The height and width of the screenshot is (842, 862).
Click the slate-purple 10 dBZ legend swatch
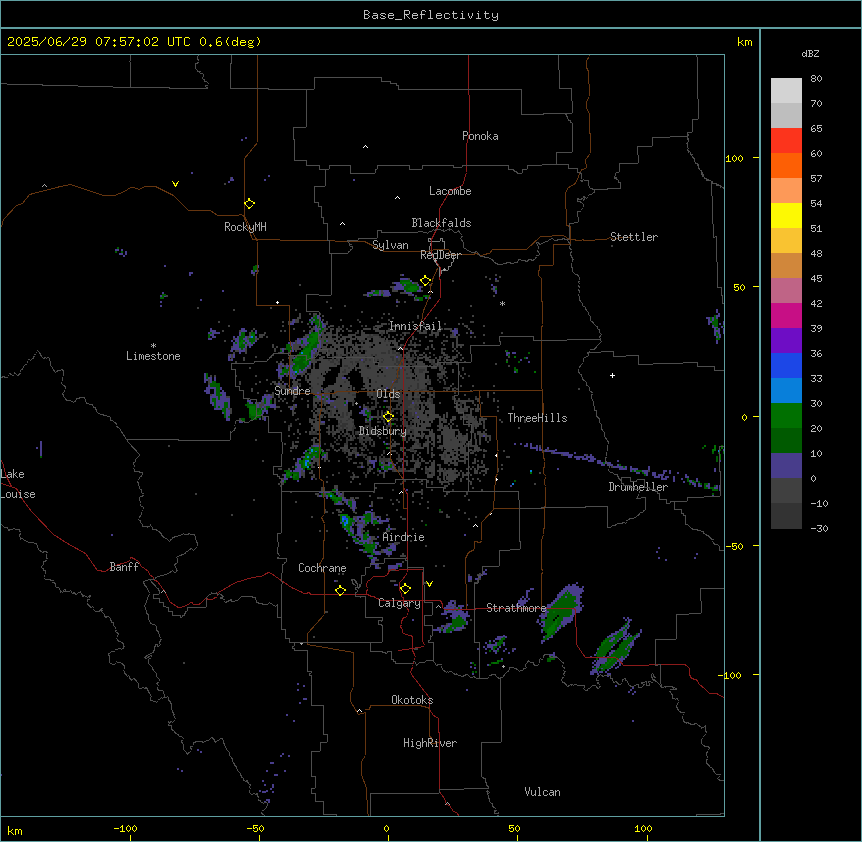tap(786, 466)
